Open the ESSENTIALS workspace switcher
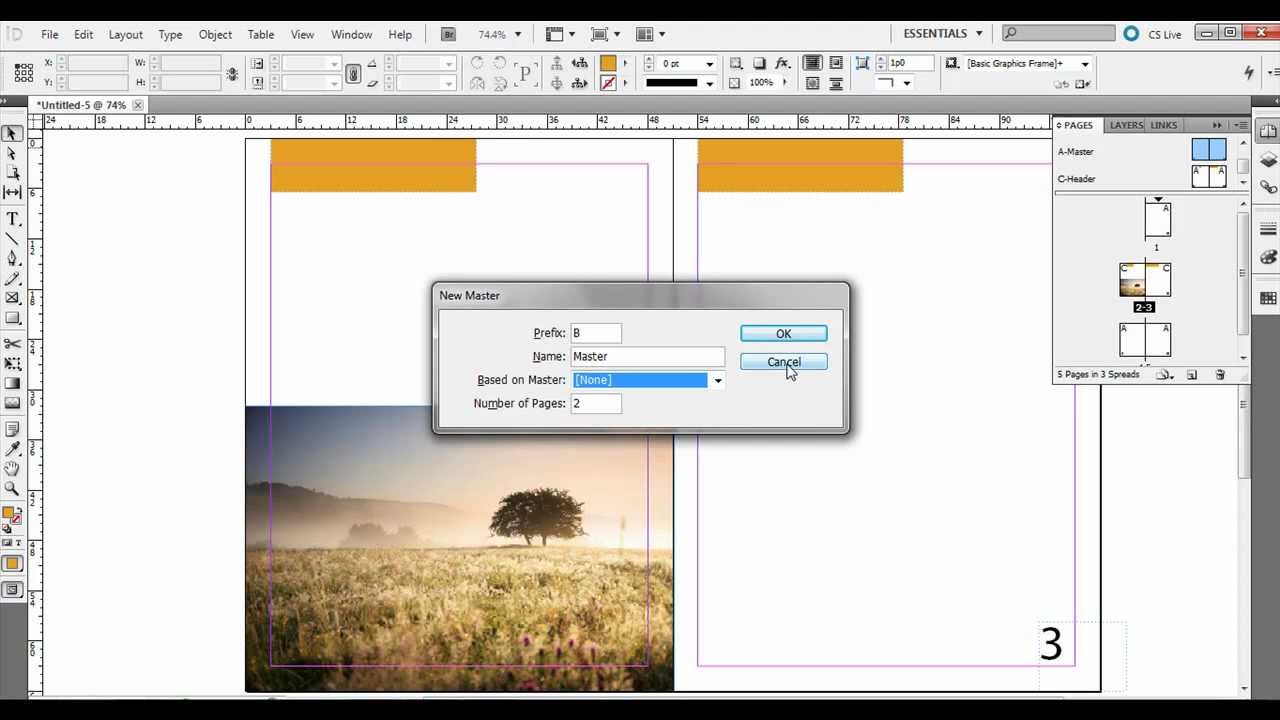 [x=943, y=34]
